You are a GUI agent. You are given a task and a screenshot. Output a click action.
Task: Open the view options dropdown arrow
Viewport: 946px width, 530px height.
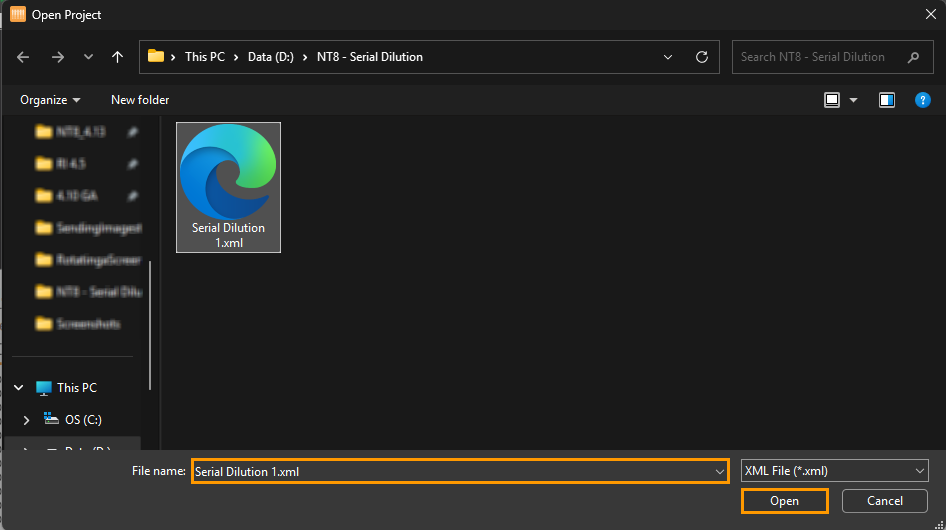coord(853,100)
